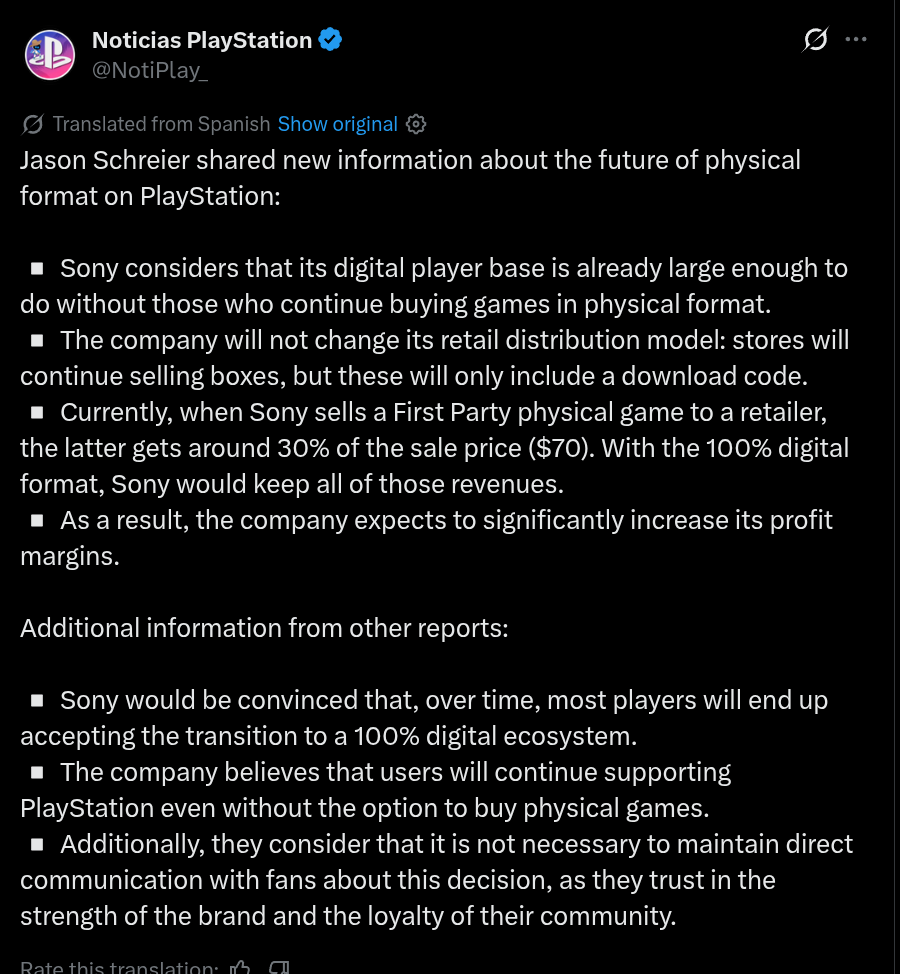Click the bullet about First Party physical game
The height and width of the screenshot is (974, 900).
point(435,448)
